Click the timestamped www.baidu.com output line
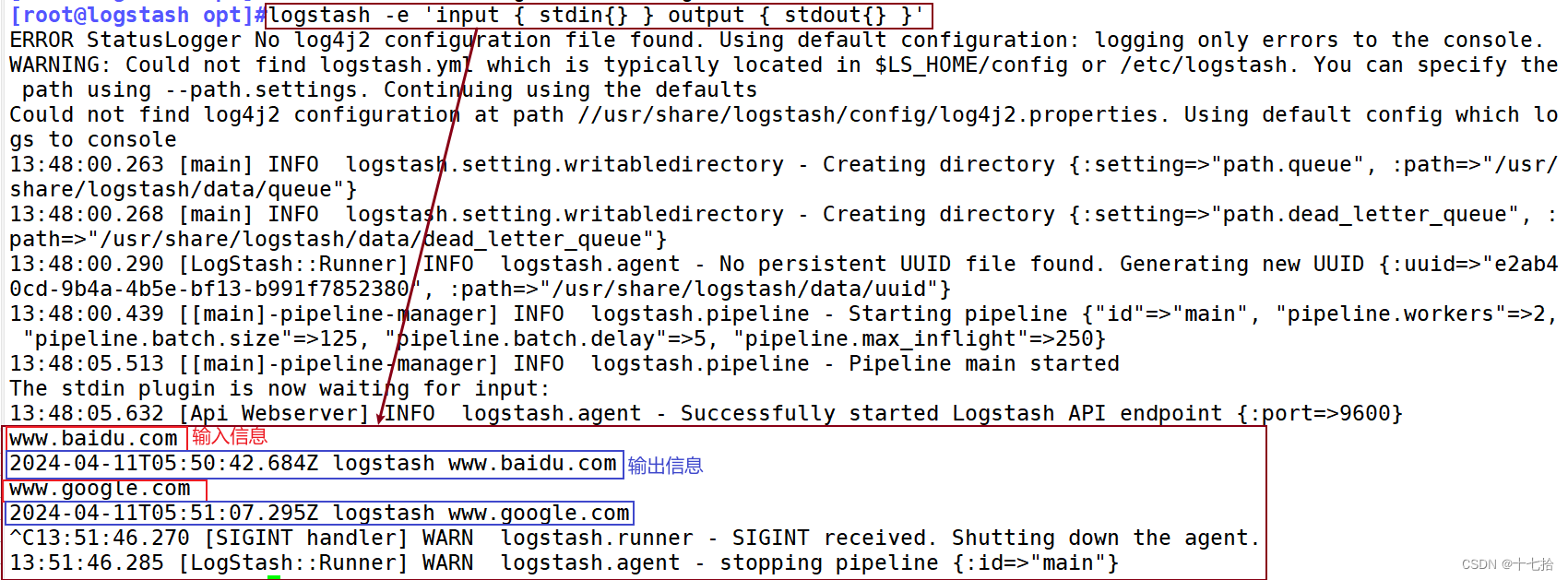The width and height of the screenshot is (1568, 580). click(x=314, y=464)
